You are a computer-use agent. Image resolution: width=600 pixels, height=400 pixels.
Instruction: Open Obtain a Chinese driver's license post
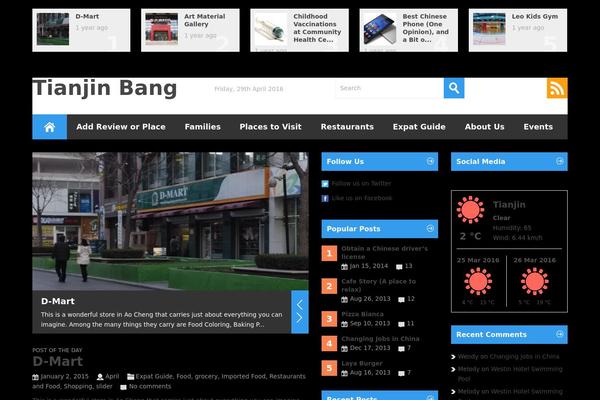[x=384, y=253]
